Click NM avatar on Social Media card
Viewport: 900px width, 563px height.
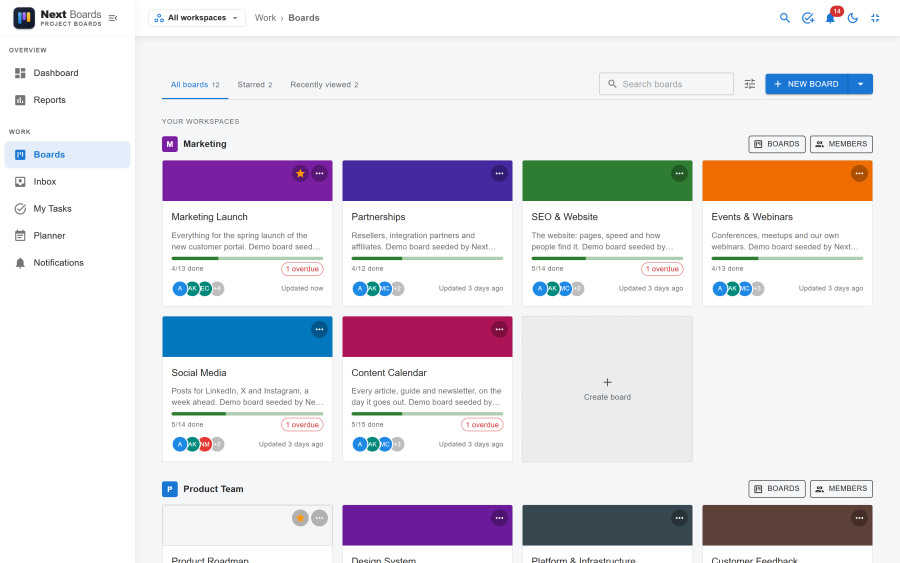pyautogui.click(x=205, y=444)
